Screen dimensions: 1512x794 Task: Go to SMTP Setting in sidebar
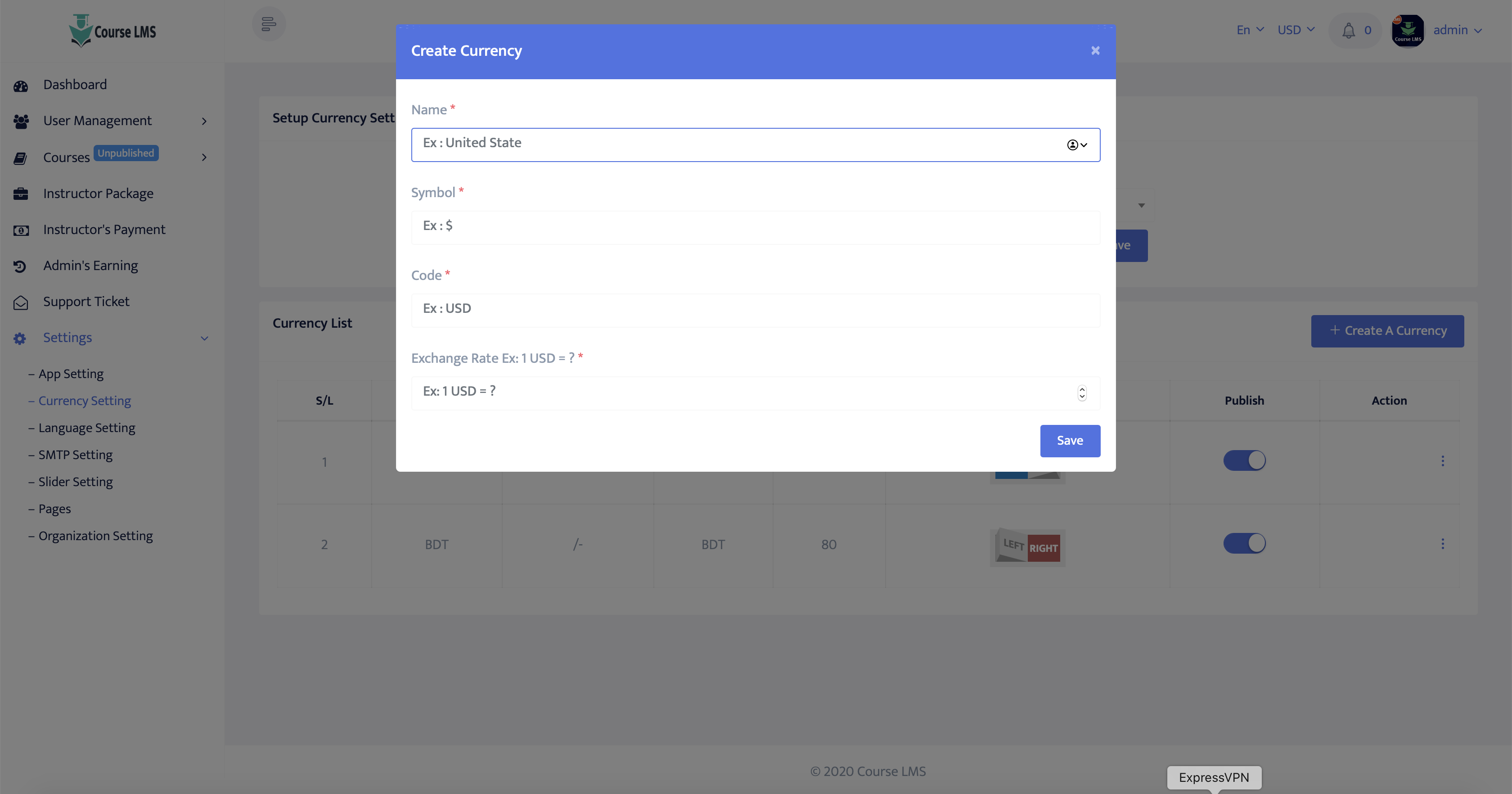[x=75, y=455]
